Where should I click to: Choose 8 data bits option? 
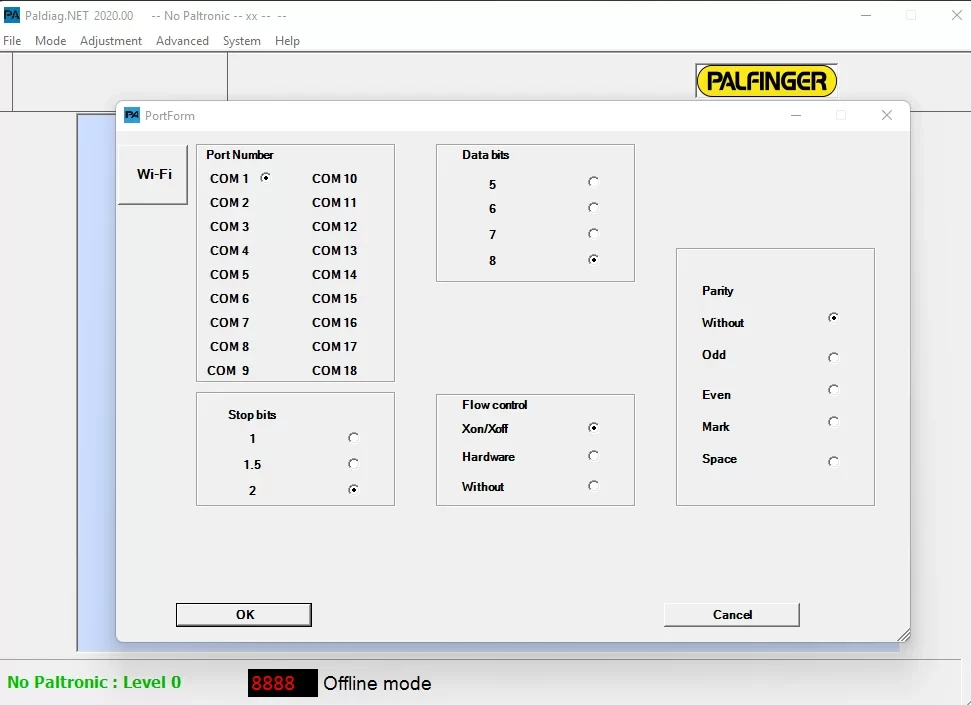pos(594,260)
